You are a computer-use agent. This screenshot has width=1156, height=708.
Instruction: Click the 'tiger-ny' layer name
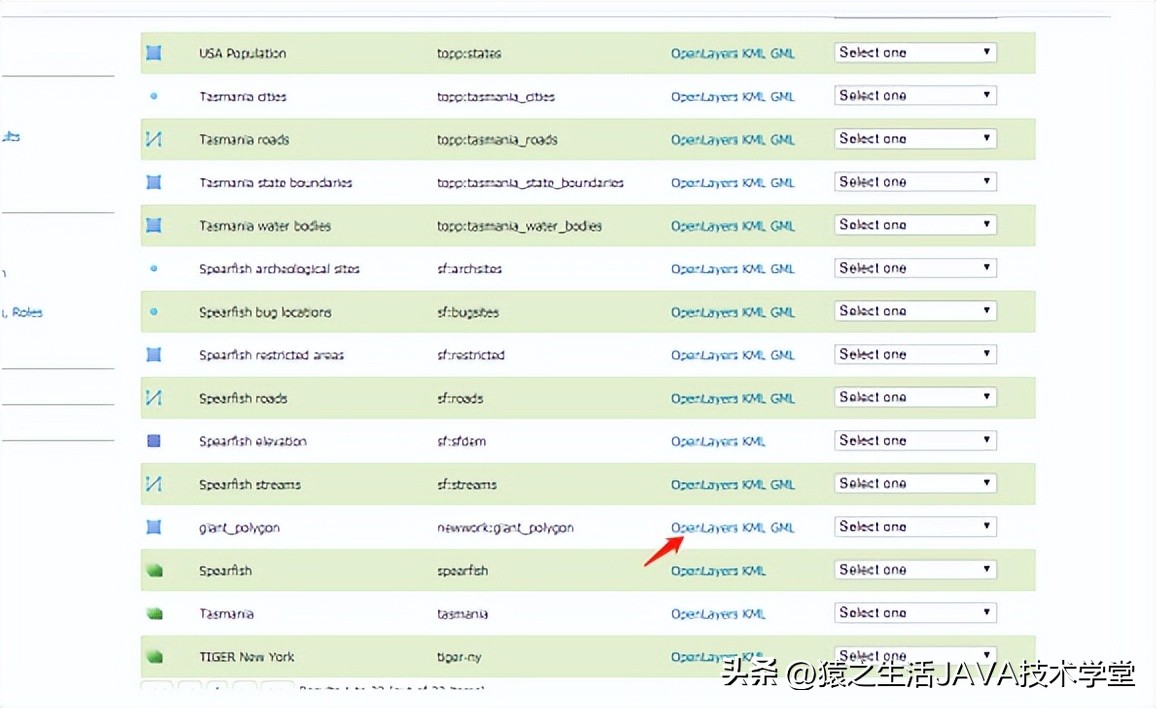tap(459, 657)
